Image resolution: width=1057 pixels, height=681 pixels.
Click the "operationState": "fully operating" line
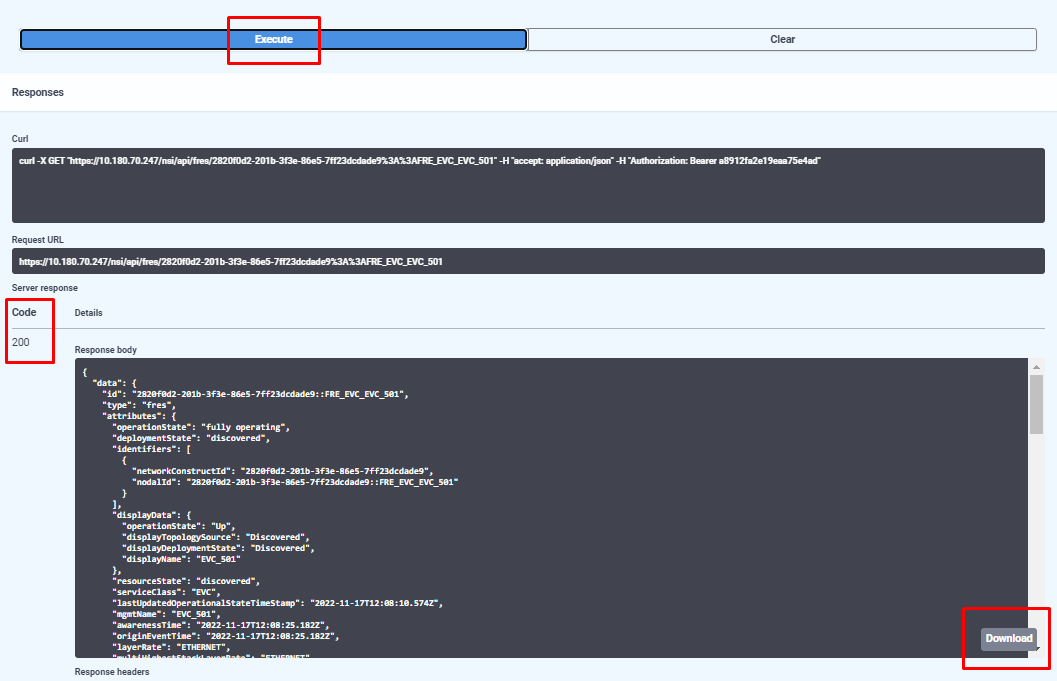click(201, 427)
